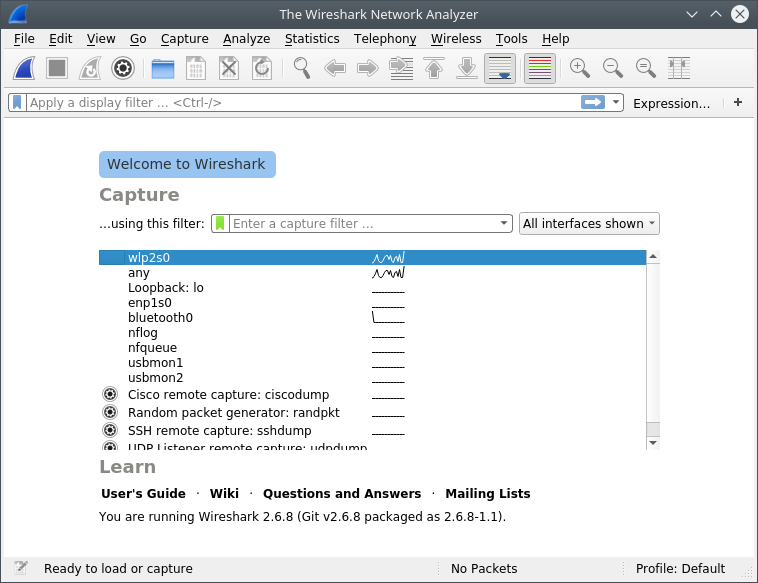The width and height of the screenshot is (758, 583).
Task: Start capturing packets with shark fin icon
Action: click(x=24, y=68)
